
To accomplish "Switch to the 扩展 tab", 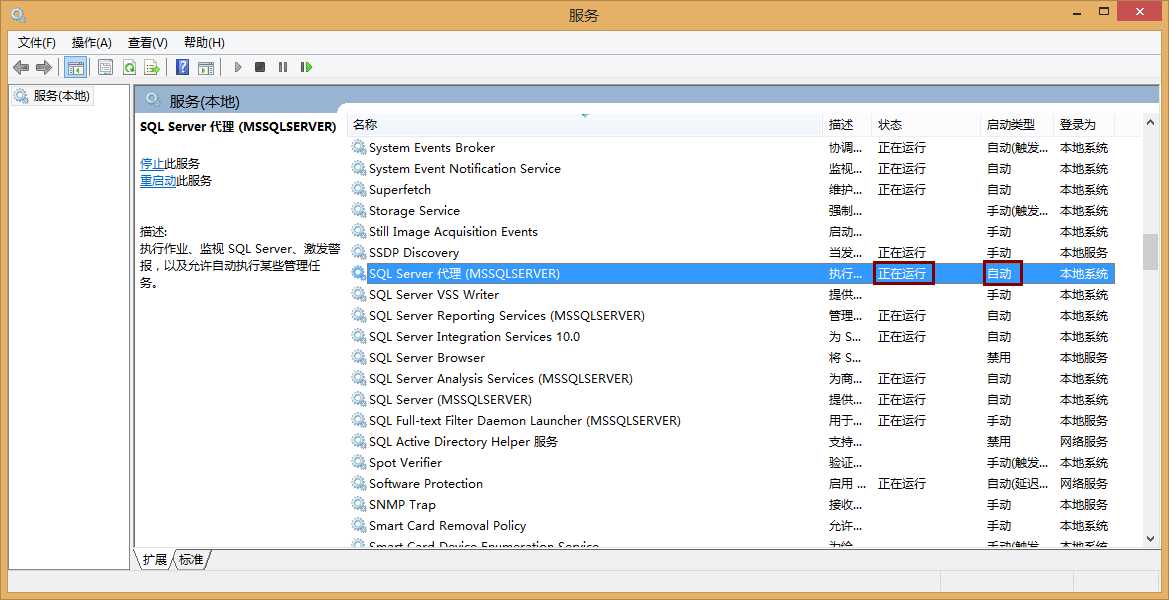I will [155, 560].
